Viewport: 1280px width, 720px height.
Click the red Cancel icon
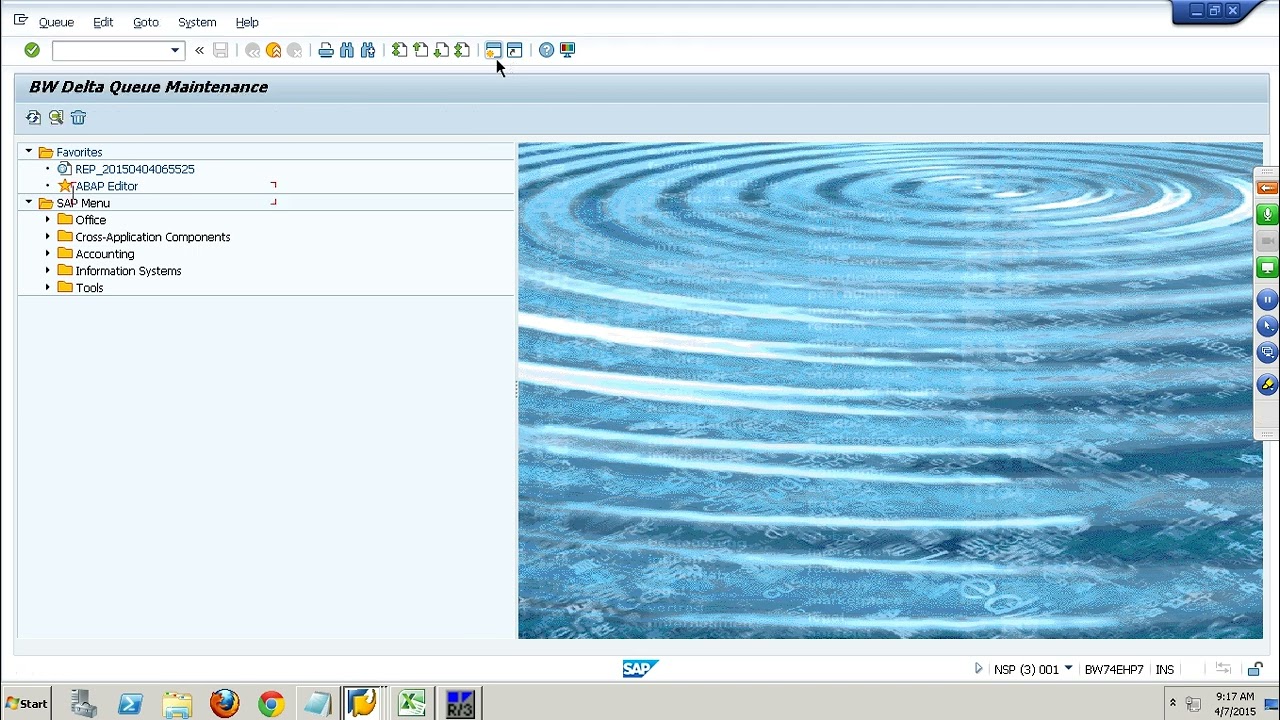[x=295, y=50]
